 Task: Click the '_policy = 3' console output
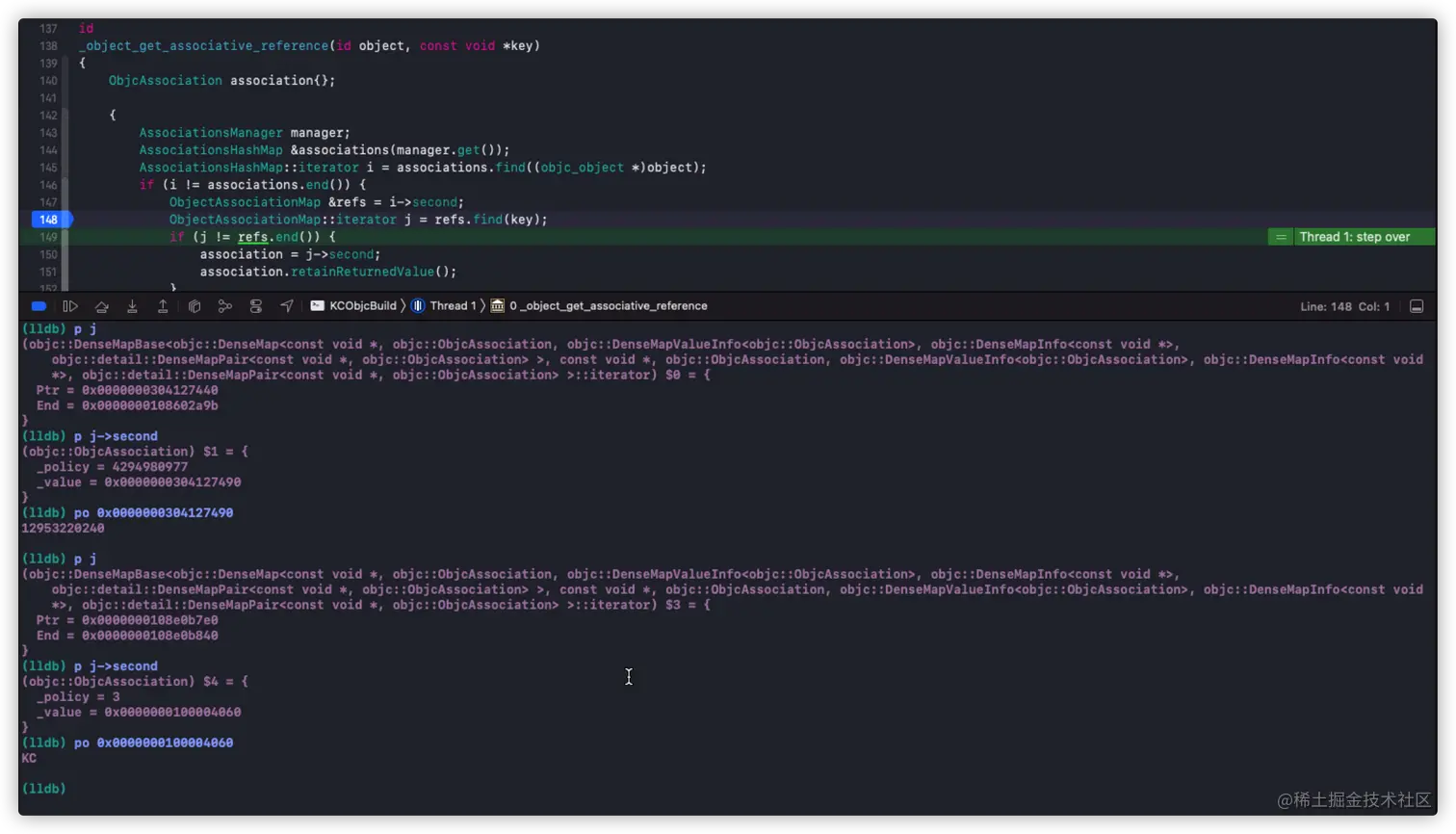tap(78, 697)
